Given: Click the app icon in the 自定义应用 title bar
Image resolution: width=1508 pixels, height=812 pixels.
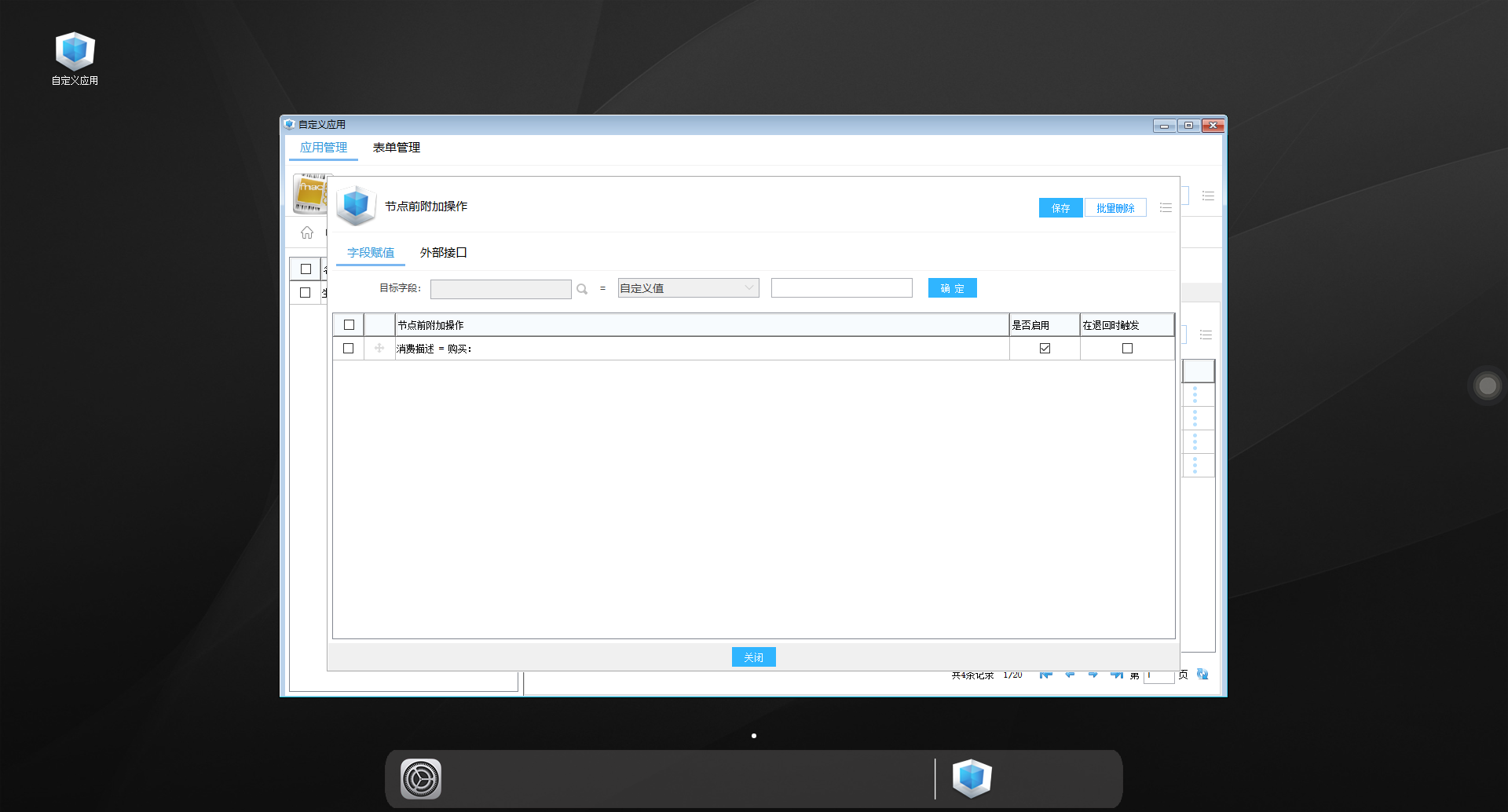Looking at the screenshot, I should coord(289,125).
